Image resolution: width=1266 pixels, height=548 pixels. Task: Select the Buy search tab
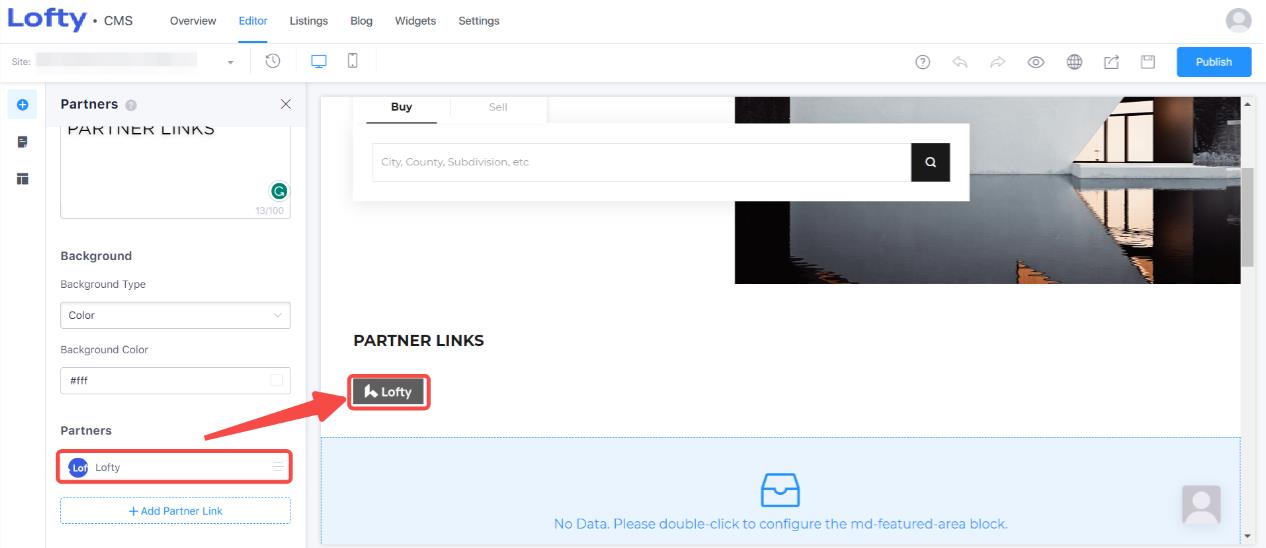(x=401, y=107)
